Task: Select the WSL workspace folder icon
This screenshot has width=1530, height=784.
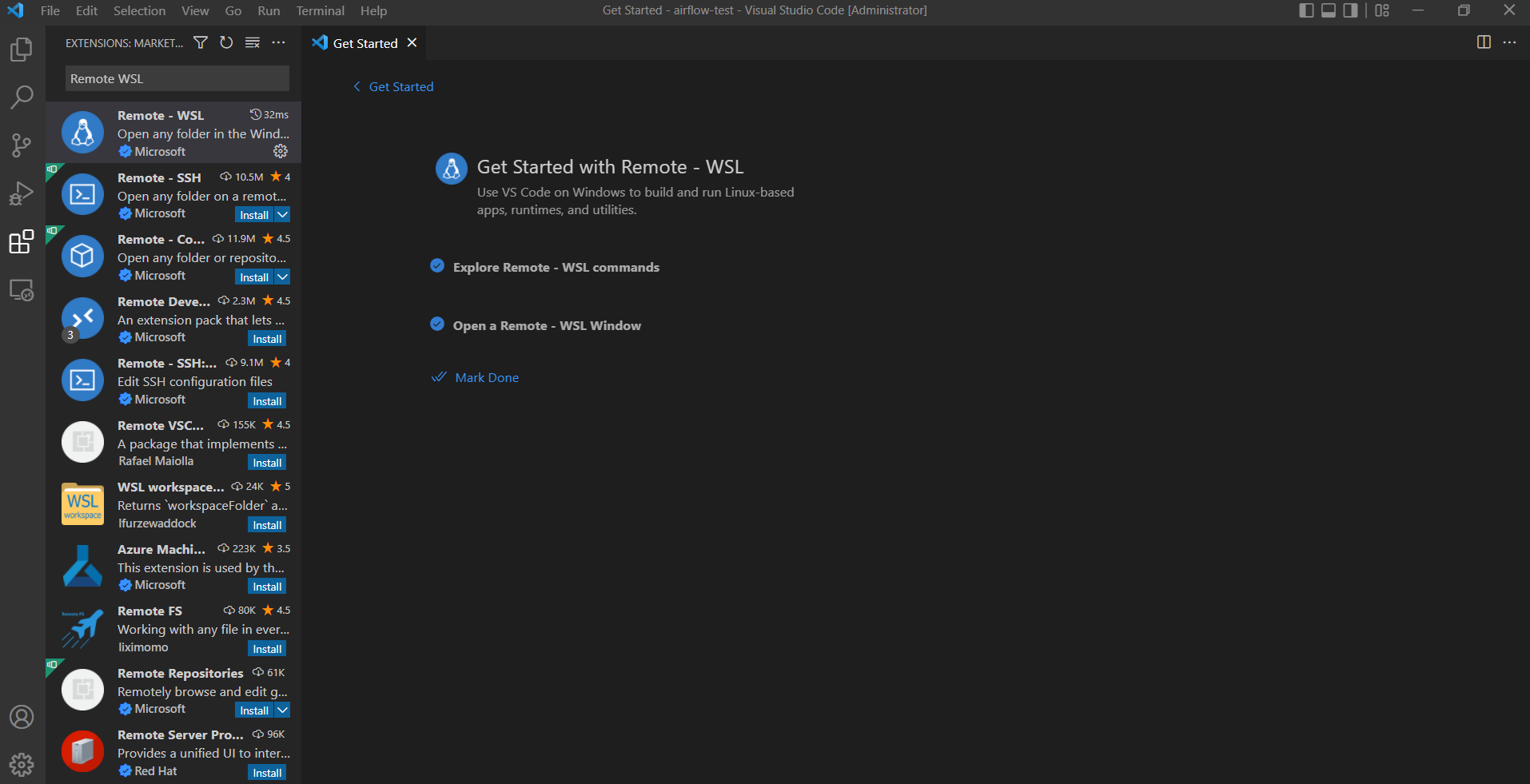Action: [x=82, y=503]
